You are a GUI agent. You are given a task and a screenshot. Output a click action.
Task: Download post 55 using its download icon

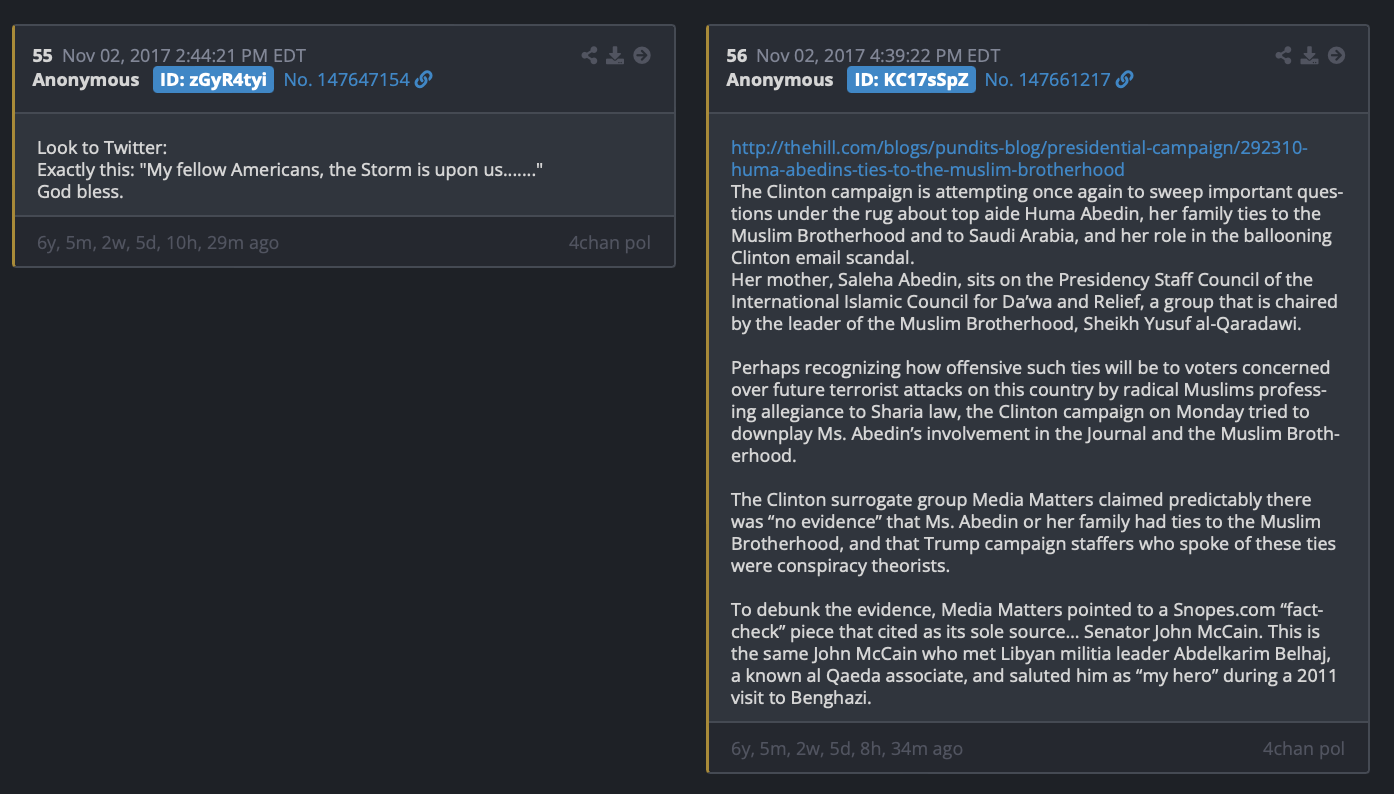(616, 55)
